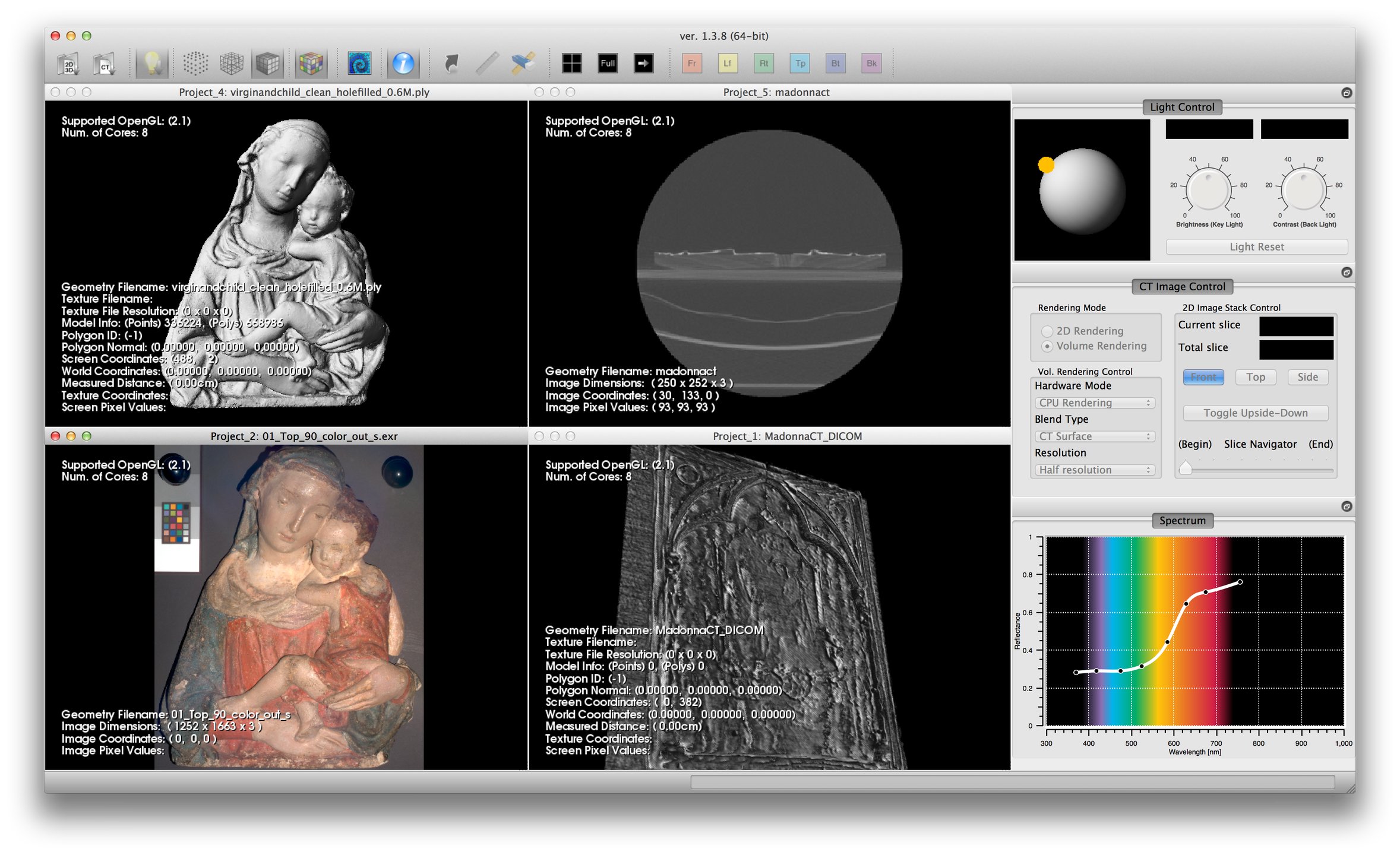Toggle the light bulb lighting icon
Viewport: 1400px width, 855px height.
tap(152, 64)
